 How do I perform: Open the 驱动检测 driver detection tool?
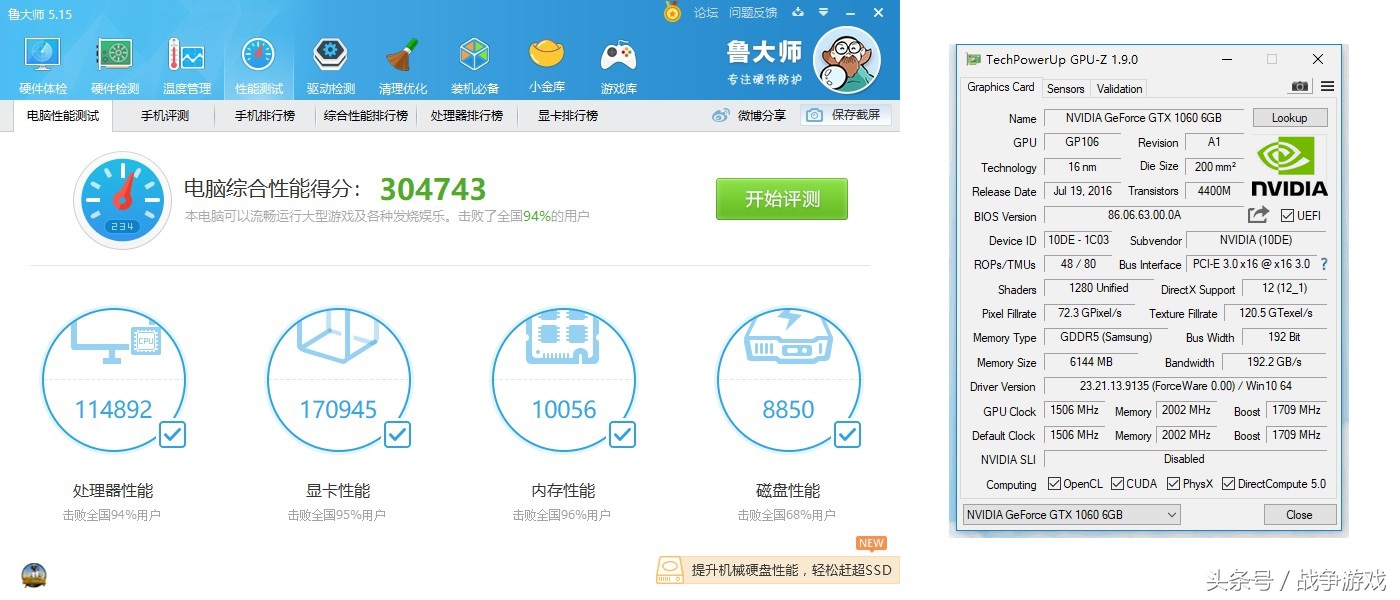click(x=330, y=60)
